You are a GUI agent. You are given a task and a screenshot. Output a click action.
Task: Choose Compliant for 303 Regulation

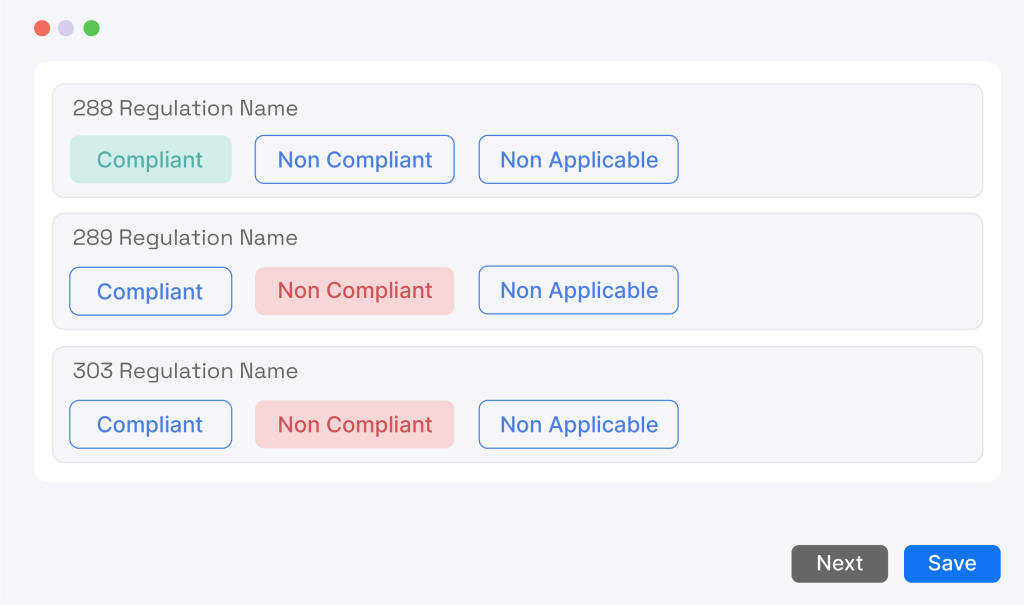(x=150, y=424)
